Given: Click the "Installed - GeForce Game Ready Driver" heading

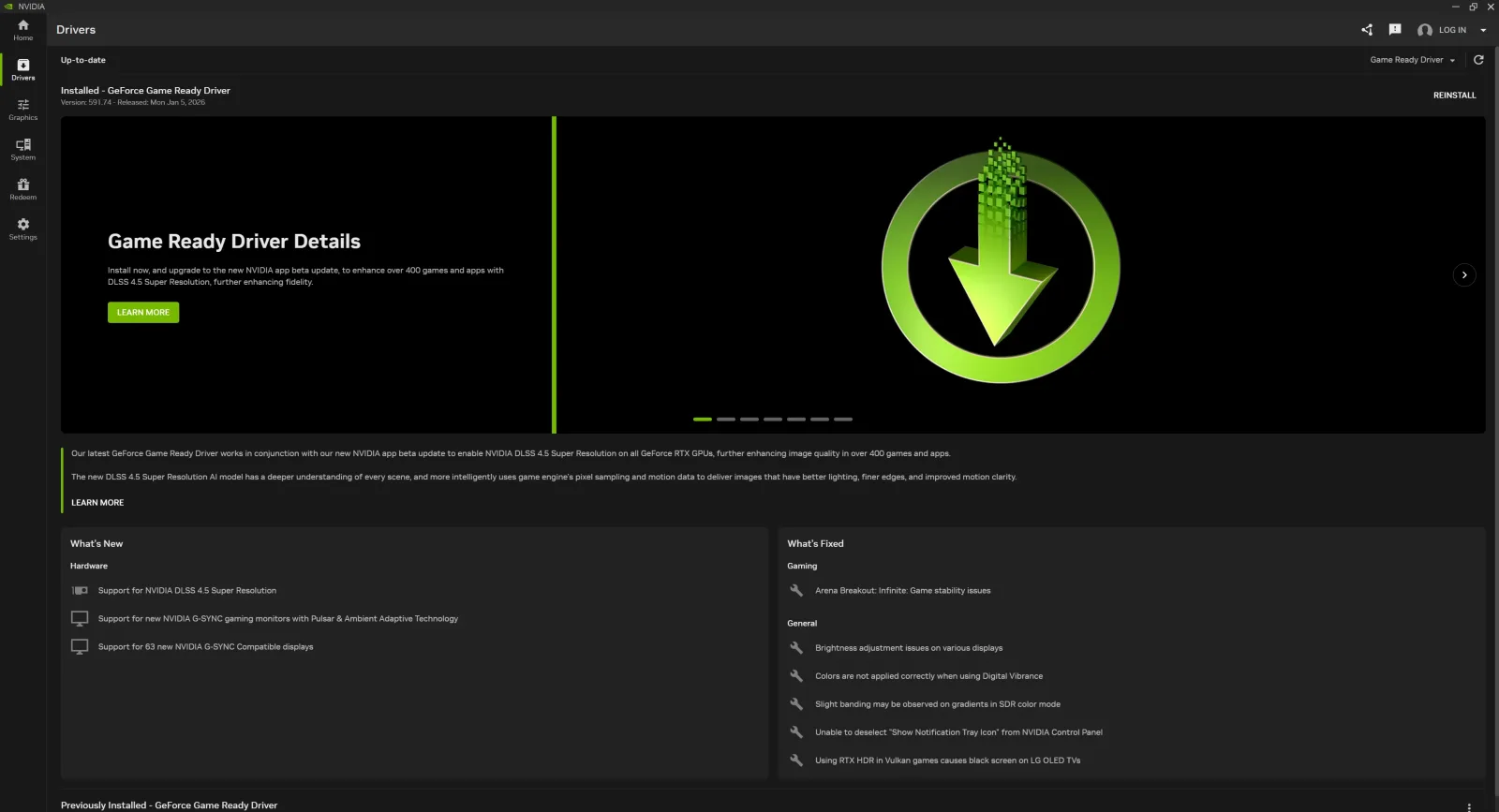Looking at the screenshot, I should pyautogui.click(x=145, y=91).
